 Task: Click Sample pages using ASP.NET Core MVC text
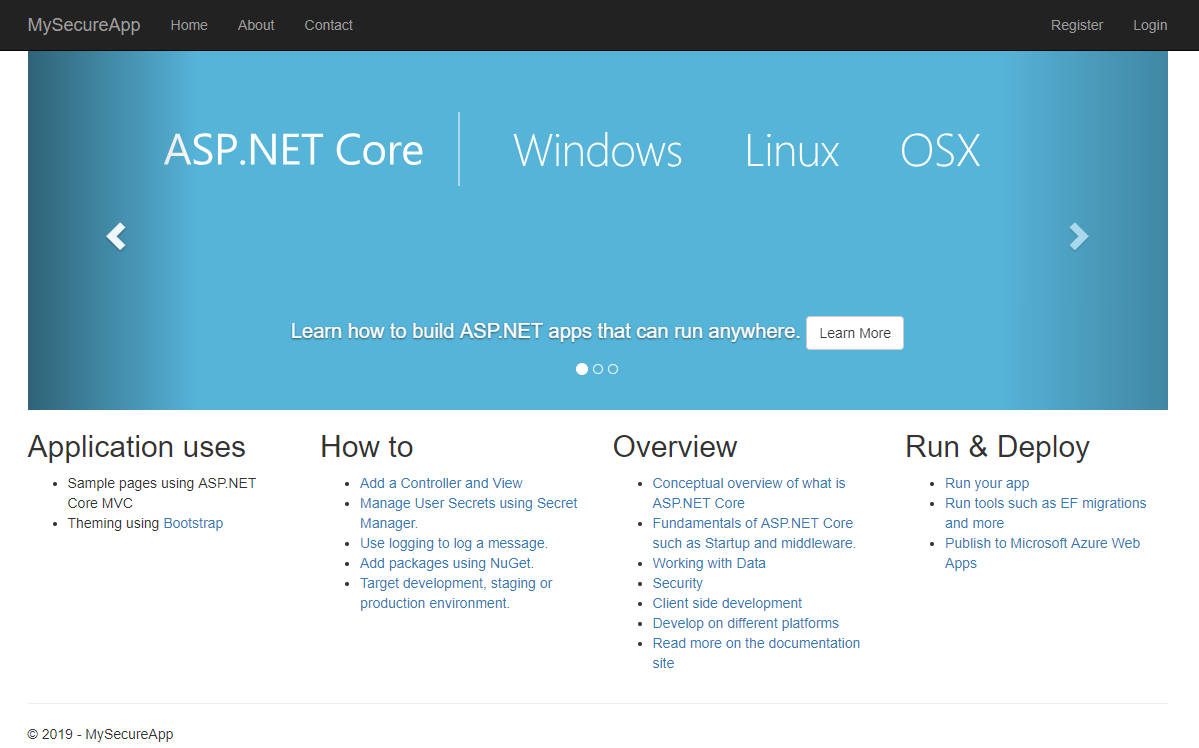[161, 493]
